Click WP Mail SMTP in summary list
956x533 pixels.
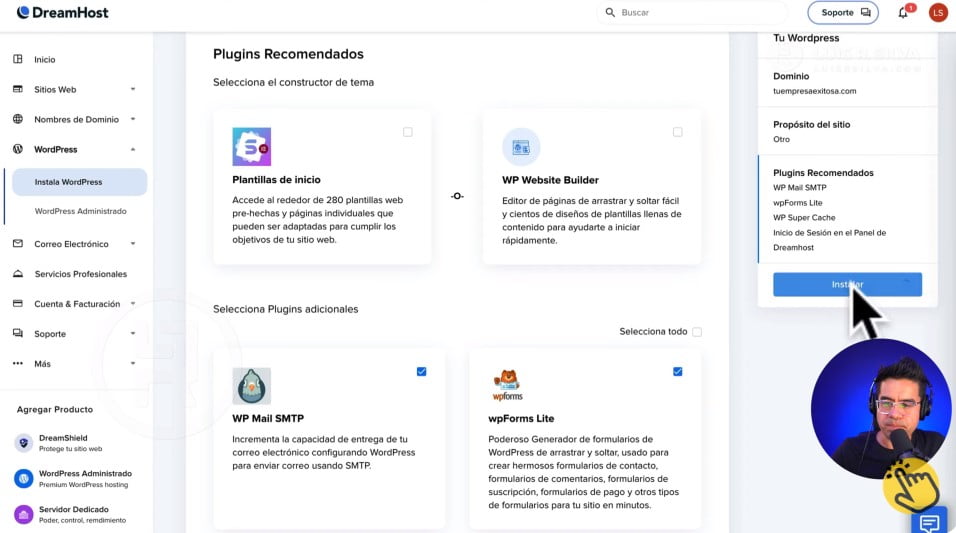coord(800,188)
